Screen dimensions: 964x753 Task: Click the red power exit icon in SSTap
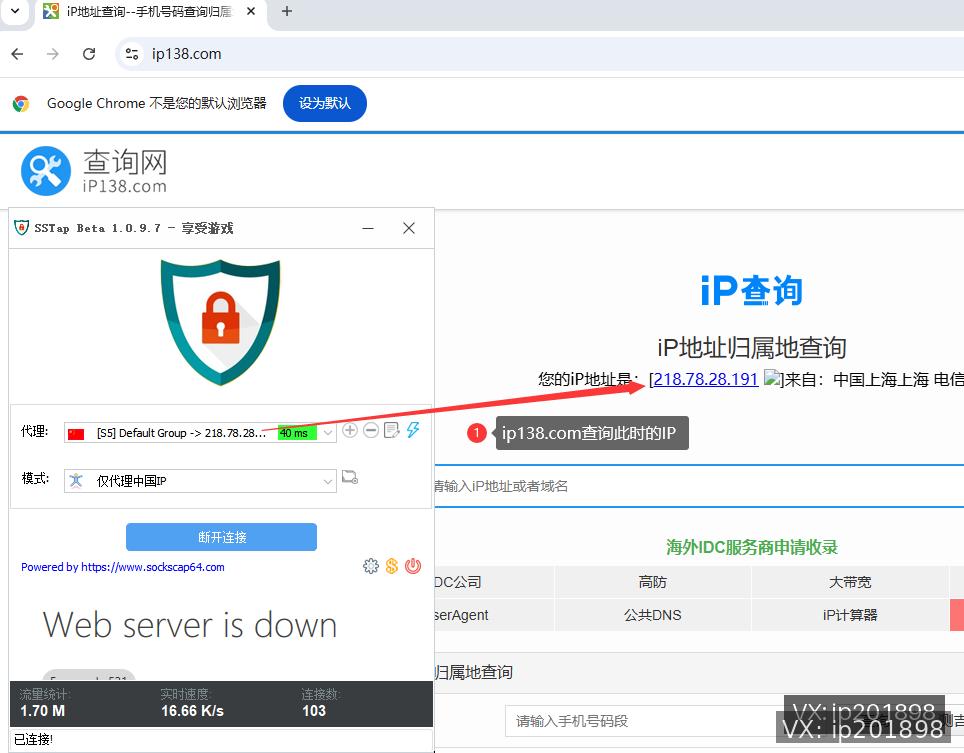413,566
